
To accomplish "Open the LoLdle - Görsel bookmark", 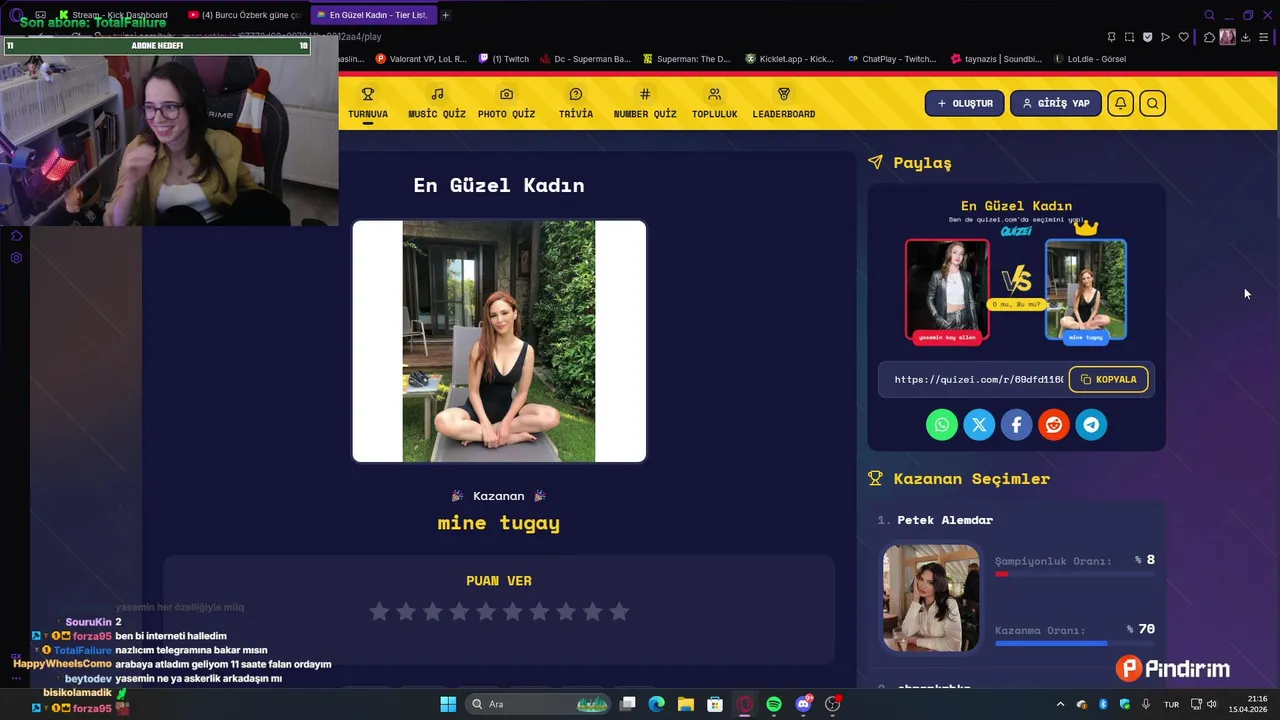I will coord(1089,59).
